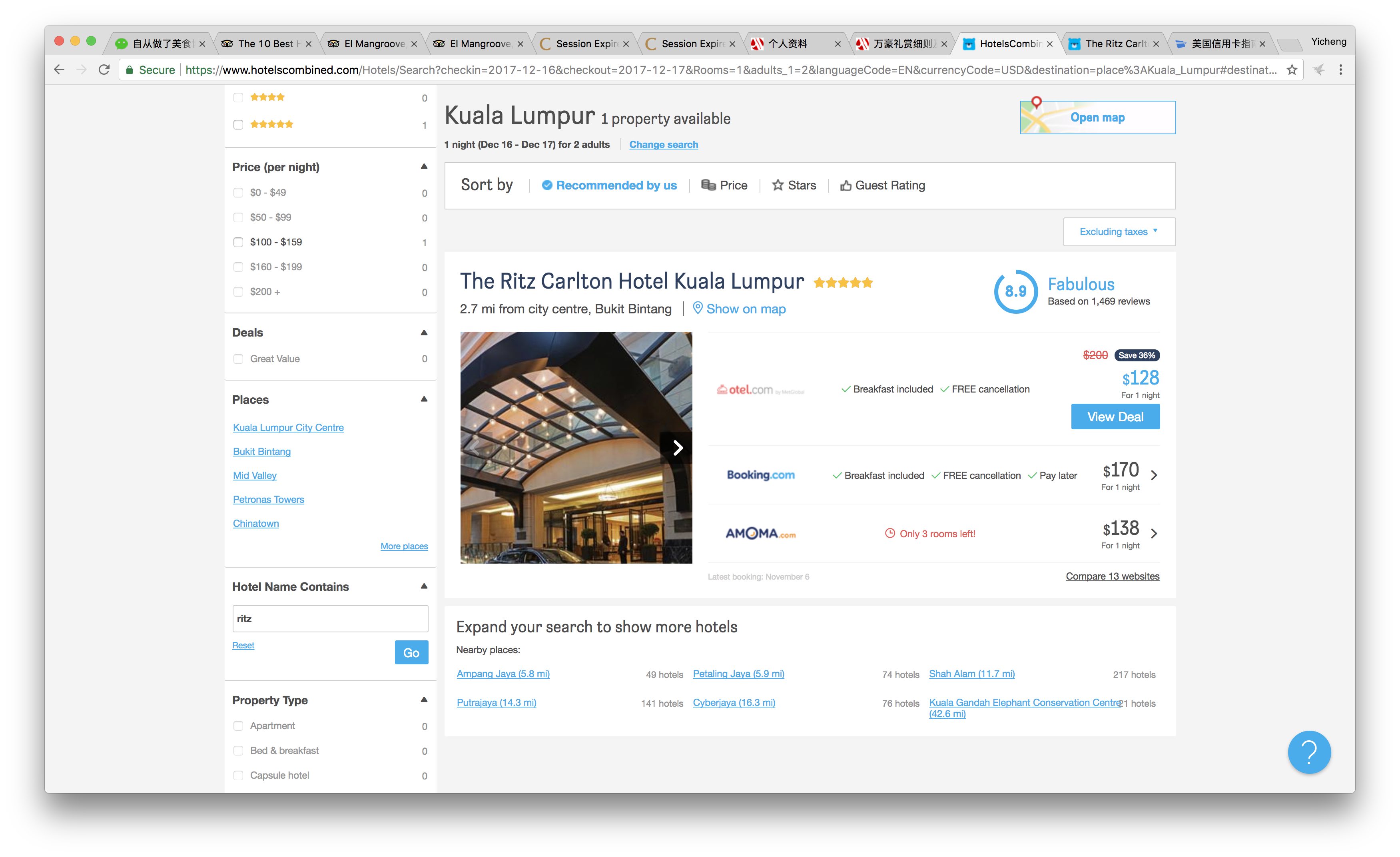Open the Bukit Bintang place link

tap(261, 452)
